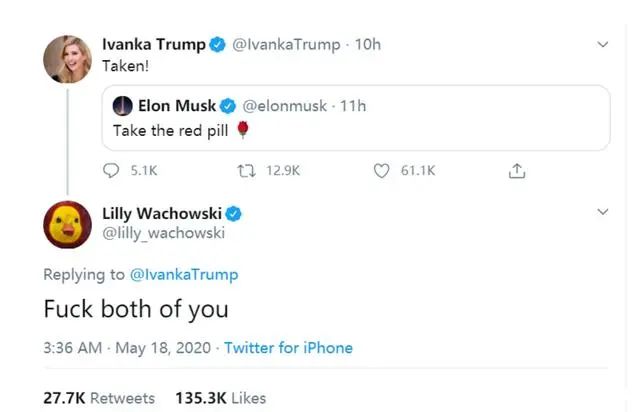Click the @lilly_wachowski handle
Image resolution: width=640 pixels, height=412 pixels.
point(163,233)
